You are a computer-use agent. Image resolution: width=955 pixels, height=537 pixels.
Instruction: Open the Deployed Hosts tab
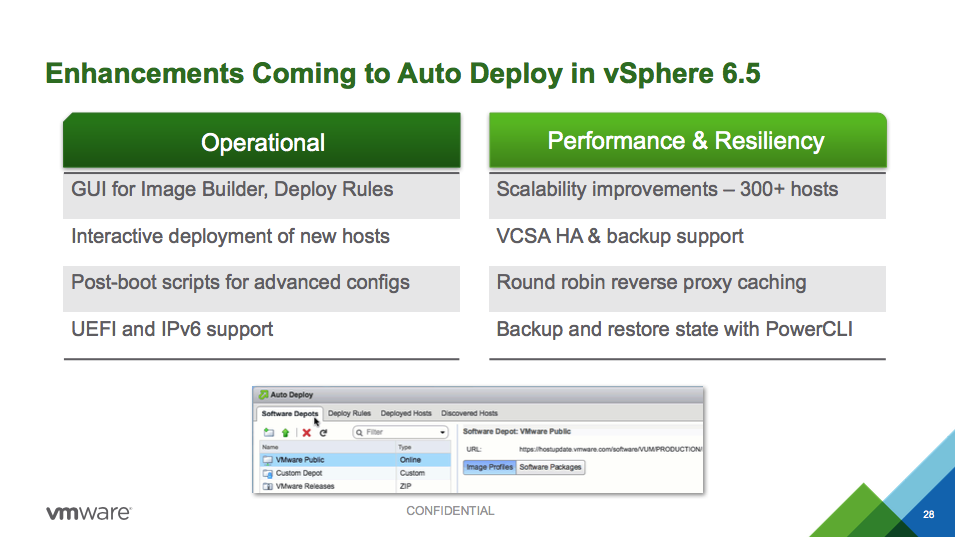[406, 413]
